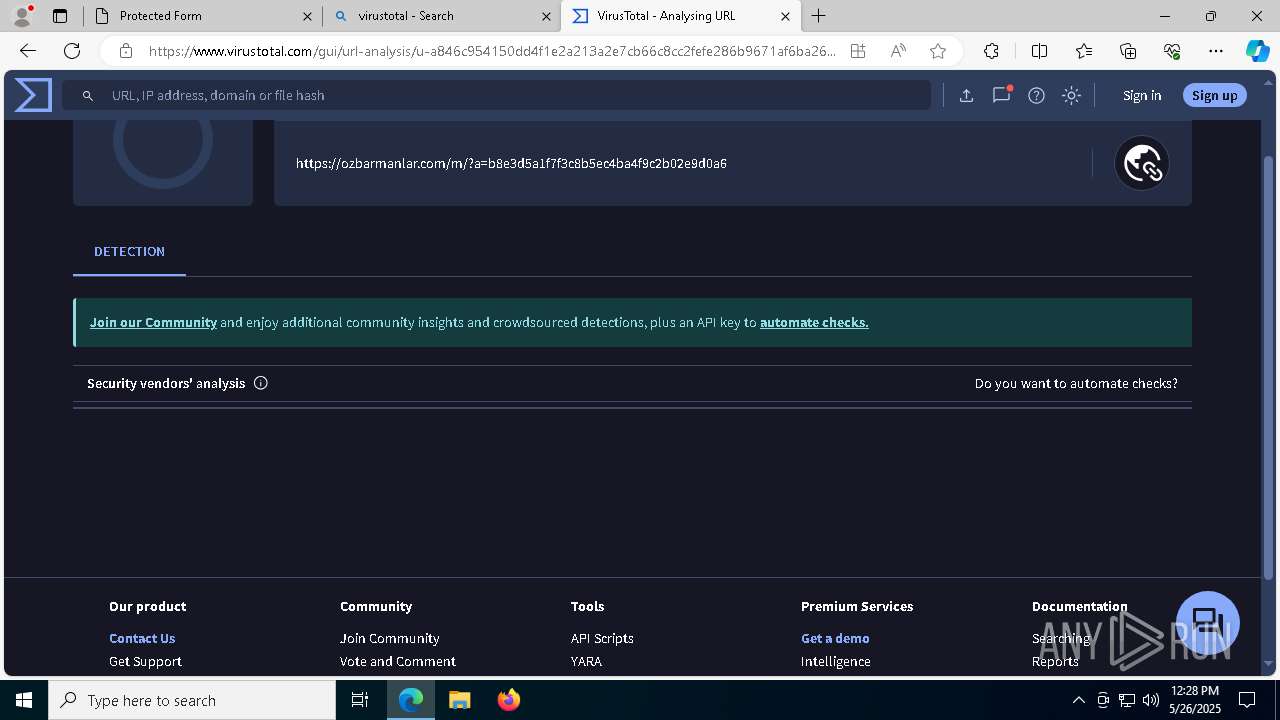The width and height of the screenshot is (1280, 720).
Task: Select VirusTotal - Analysing URL tab
Action: point(680,16)
